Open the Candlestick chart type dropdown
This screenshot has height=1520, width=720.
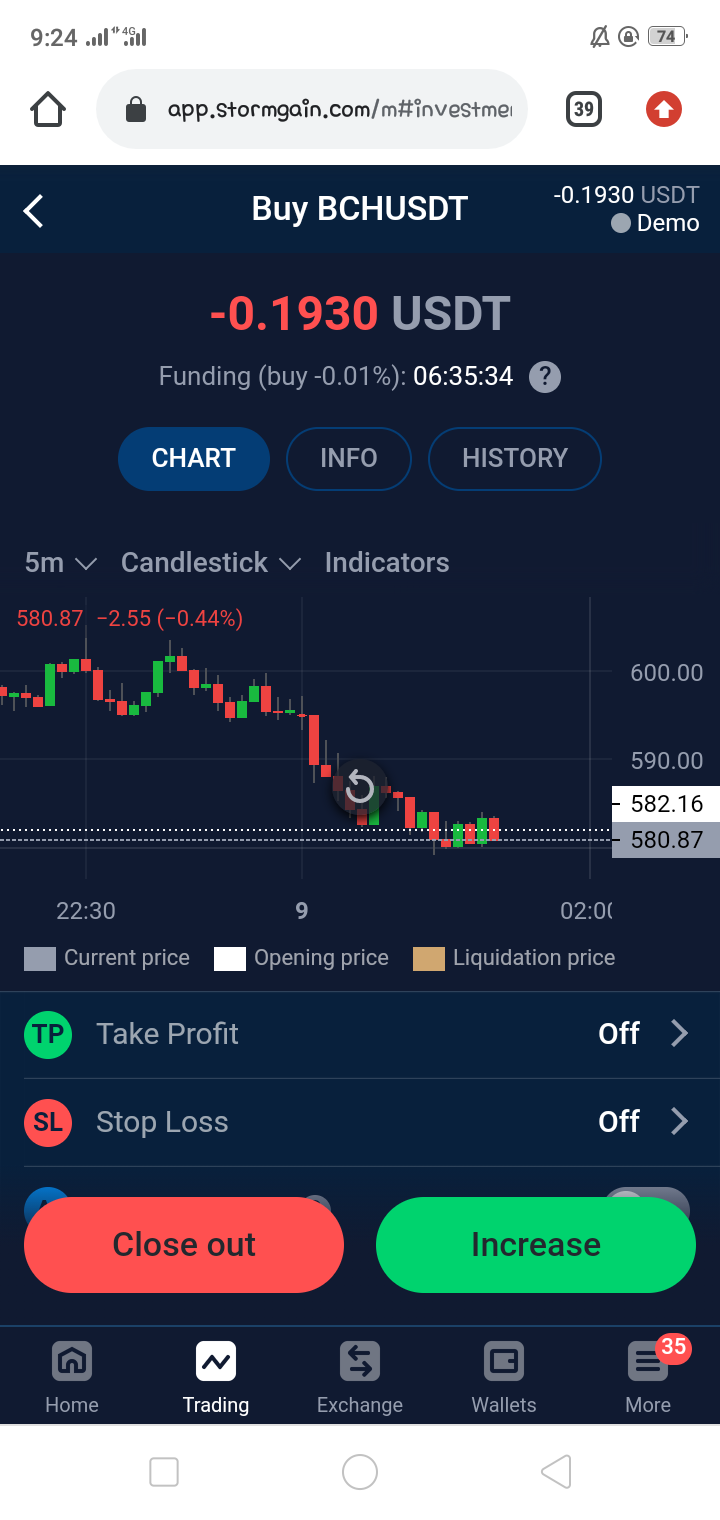tap(211, 563)
